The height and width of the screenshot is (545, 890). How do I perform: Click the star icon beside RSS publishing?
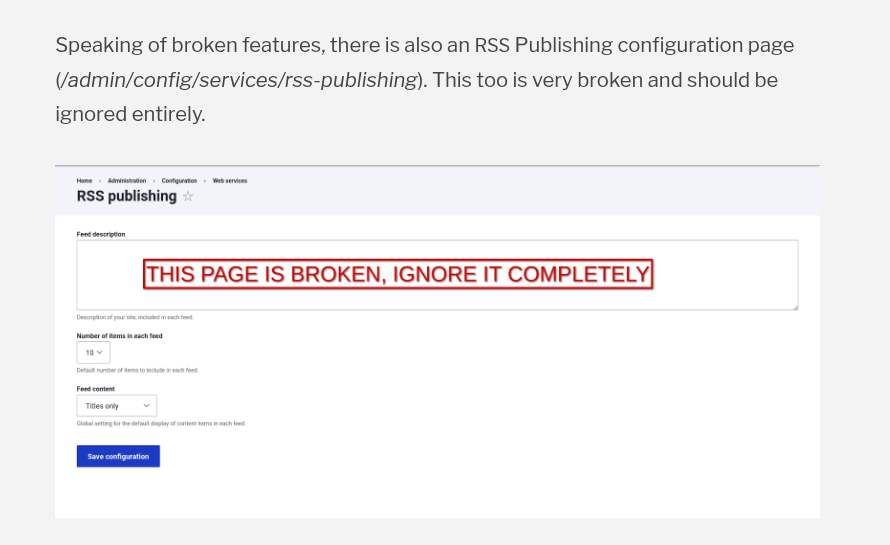tap(188, 197)
